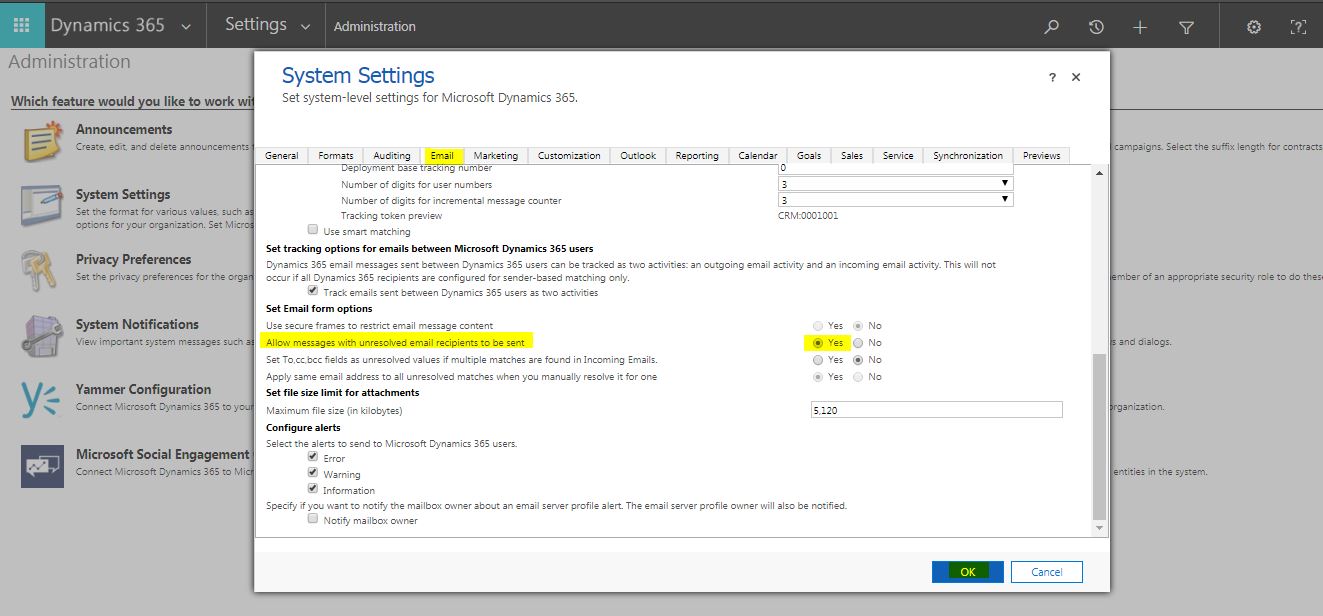Click the search magnifier icon
The height and width of the screenshot is (616, 1323).
(1051, 27)
